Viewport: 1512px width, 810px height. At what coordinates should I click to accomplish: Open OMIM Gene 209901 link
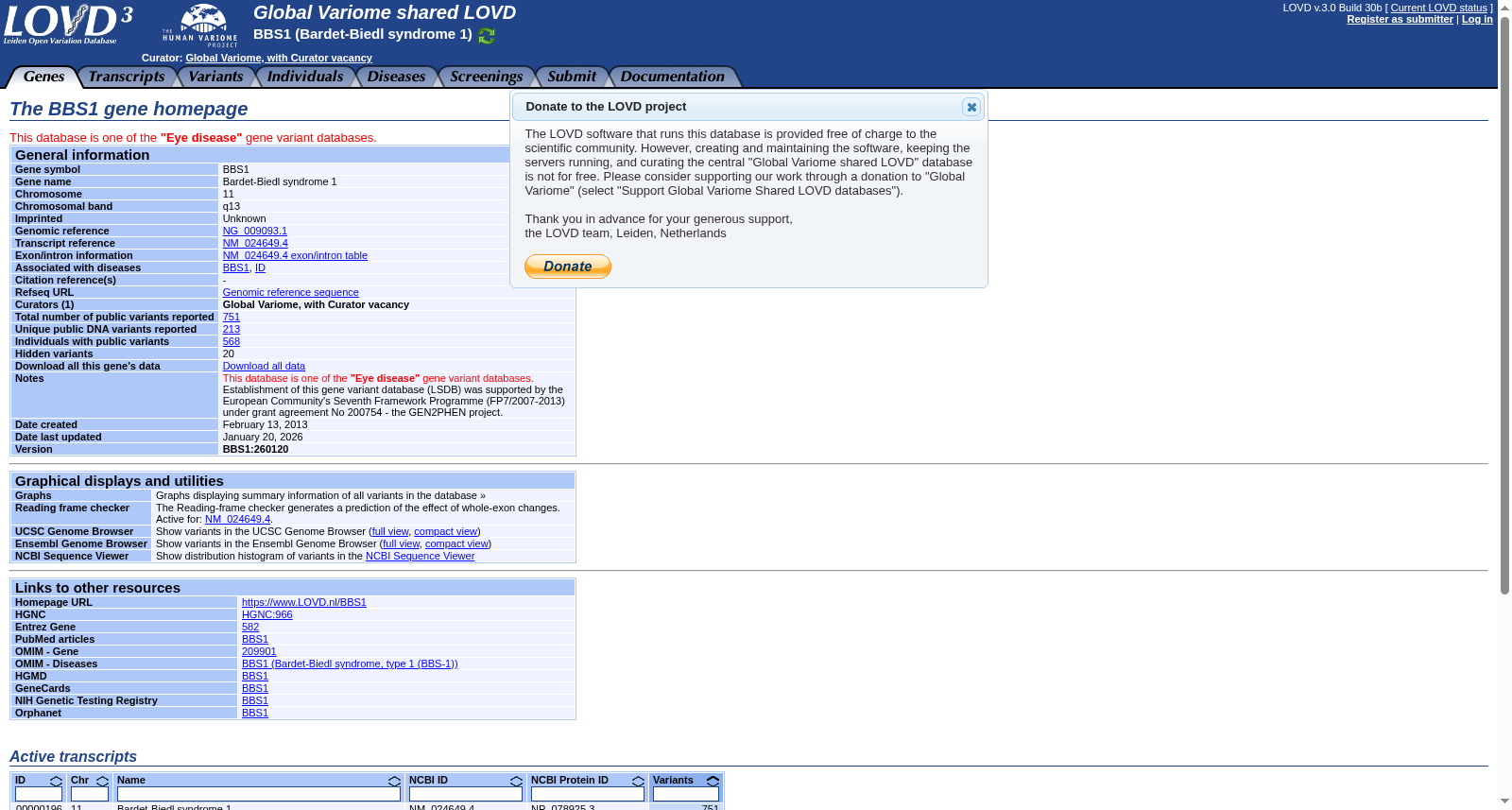259,651
